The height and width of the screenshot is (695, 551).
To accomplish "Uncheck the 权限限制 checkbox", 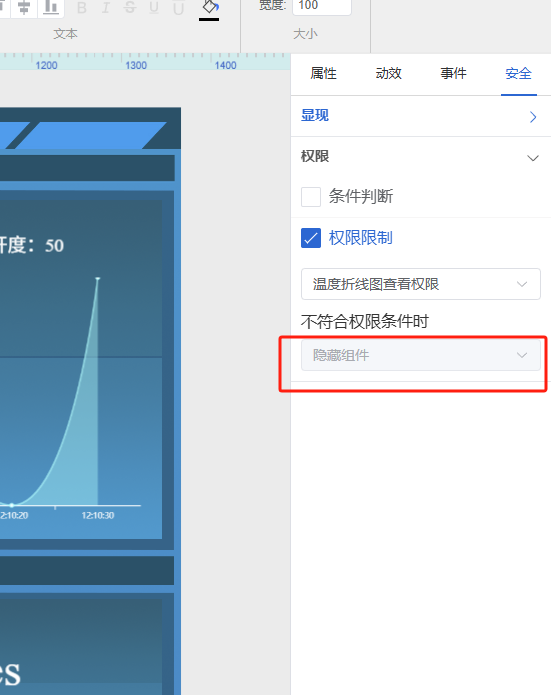I will coord(311,238).
